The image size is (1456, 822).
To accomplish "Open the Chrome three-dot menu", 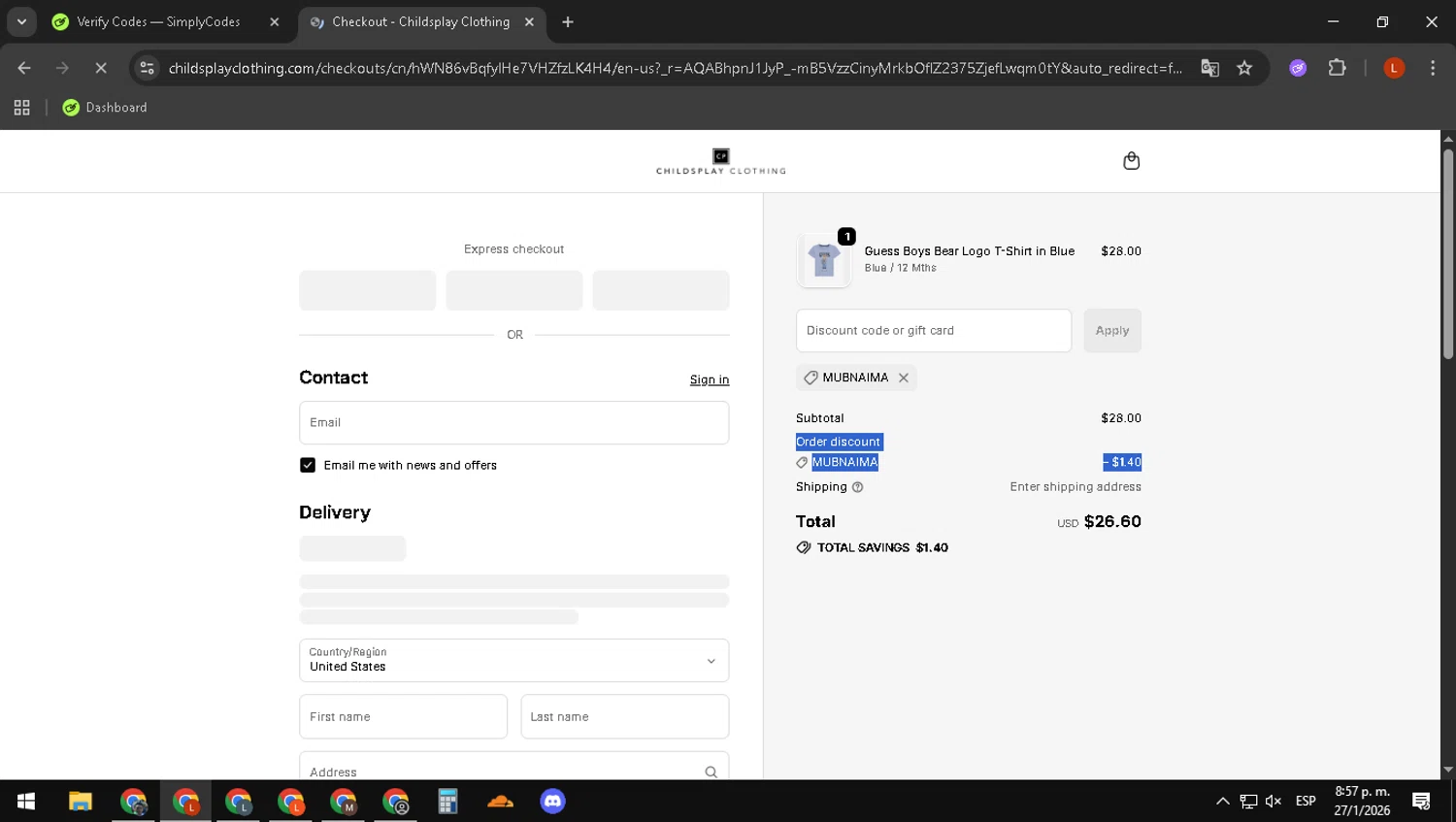I will pyautogui.click(x=1433, y=68).
